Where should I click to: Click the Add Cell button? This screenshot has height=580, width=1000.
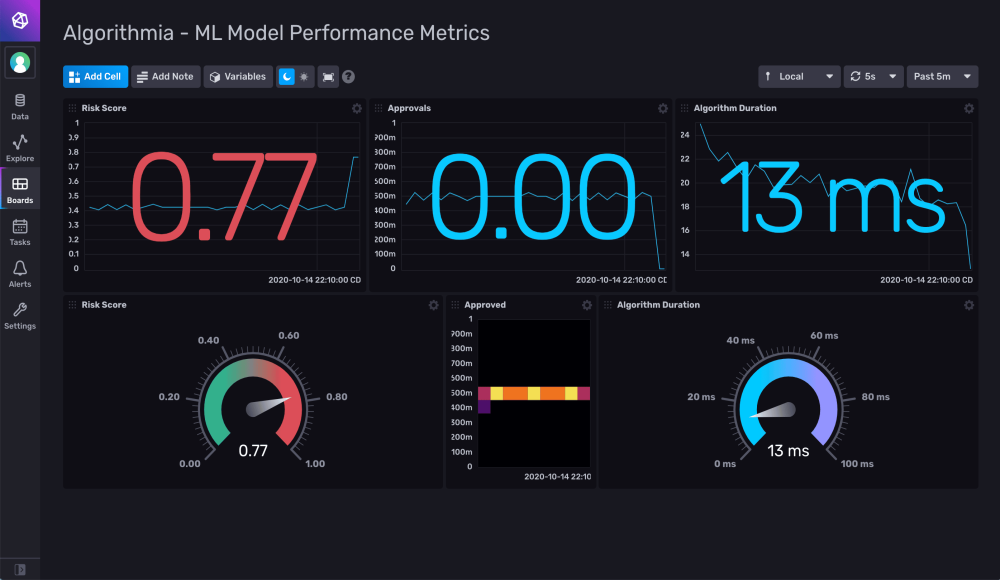pos(95,77)
